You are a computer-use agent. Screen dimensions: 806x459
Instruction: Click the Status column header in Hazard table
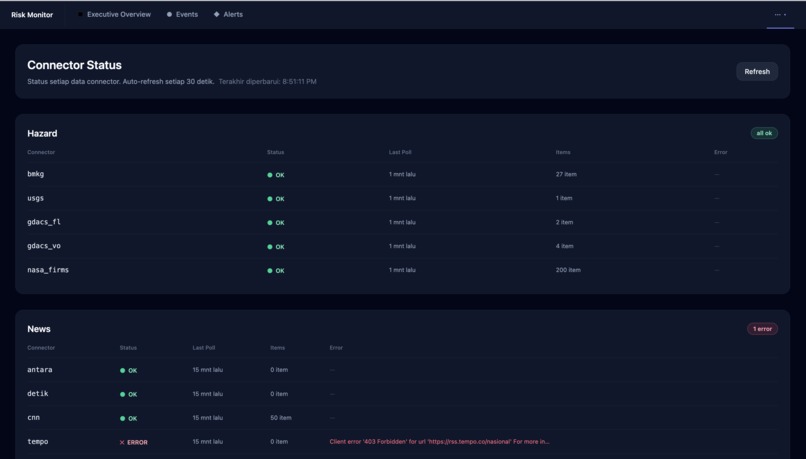point(276,152)
